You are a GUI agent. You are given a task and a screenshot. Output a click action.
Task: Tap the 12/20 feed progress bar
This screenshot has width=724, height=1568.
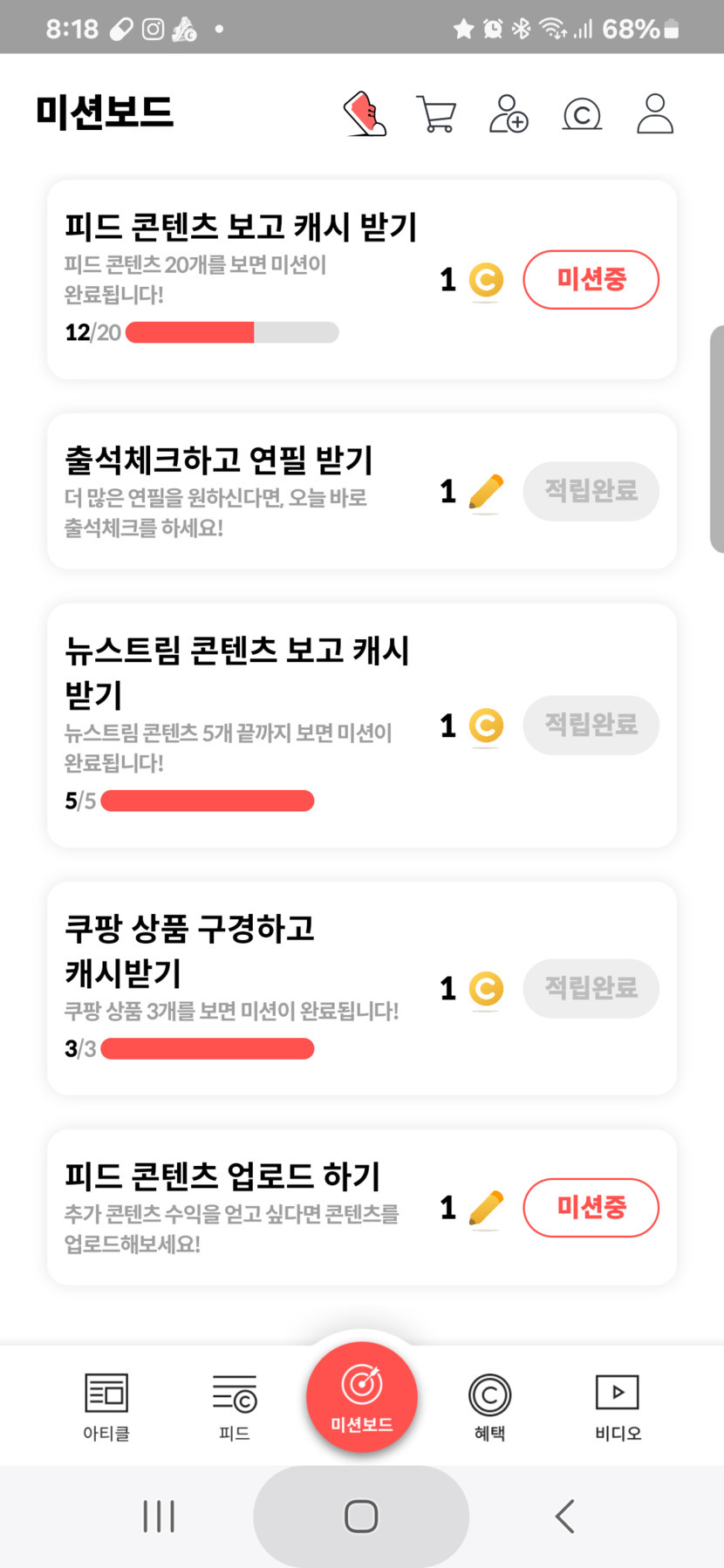tap(232, 332)
